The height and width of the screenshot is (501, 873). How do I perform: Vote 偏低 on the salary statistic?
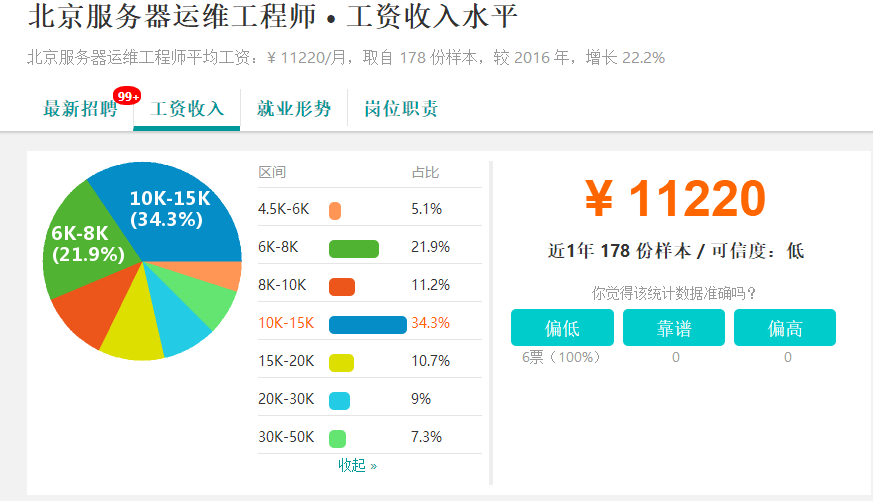point(562,328)
